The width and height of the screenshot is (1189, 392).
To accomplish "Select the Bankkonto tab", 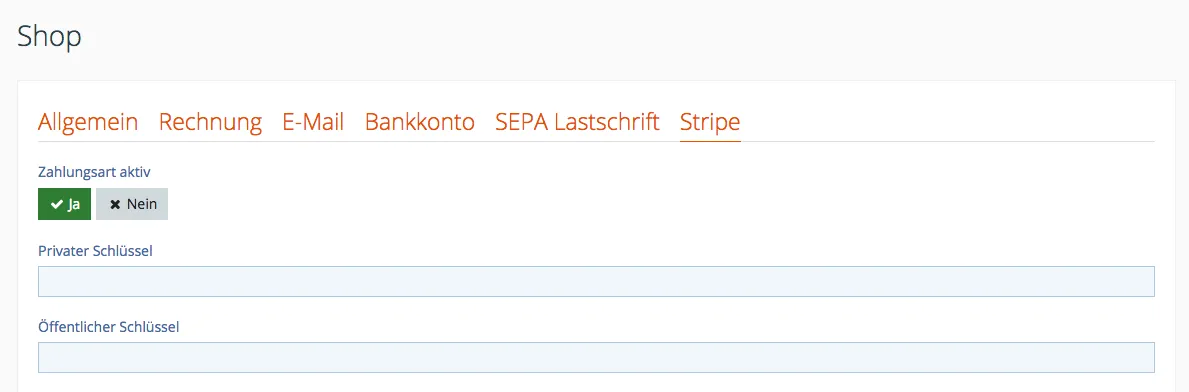I will (x=420, y=122).
